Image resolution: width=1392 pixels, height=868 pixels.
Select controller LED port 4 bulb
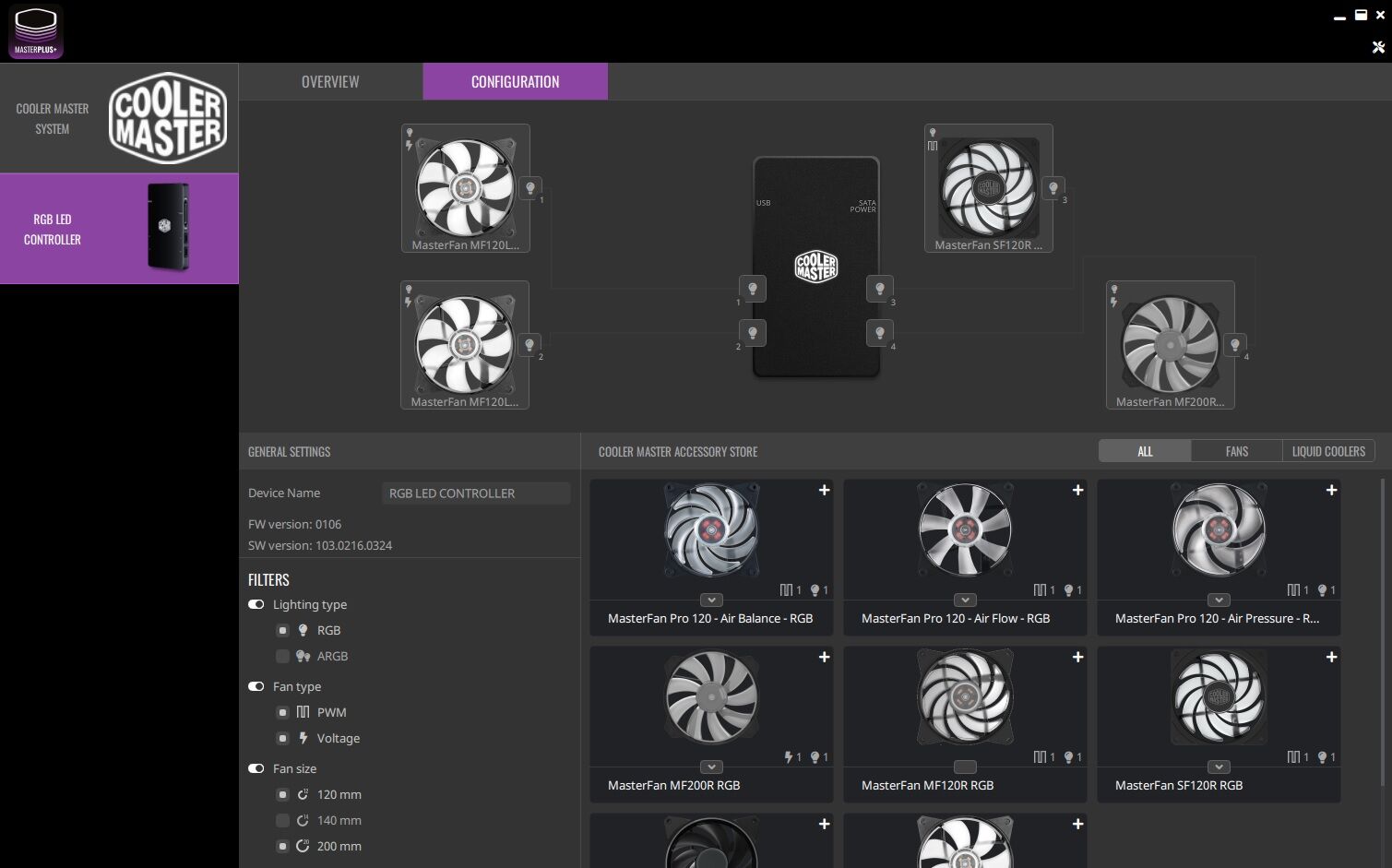point(880,333)
